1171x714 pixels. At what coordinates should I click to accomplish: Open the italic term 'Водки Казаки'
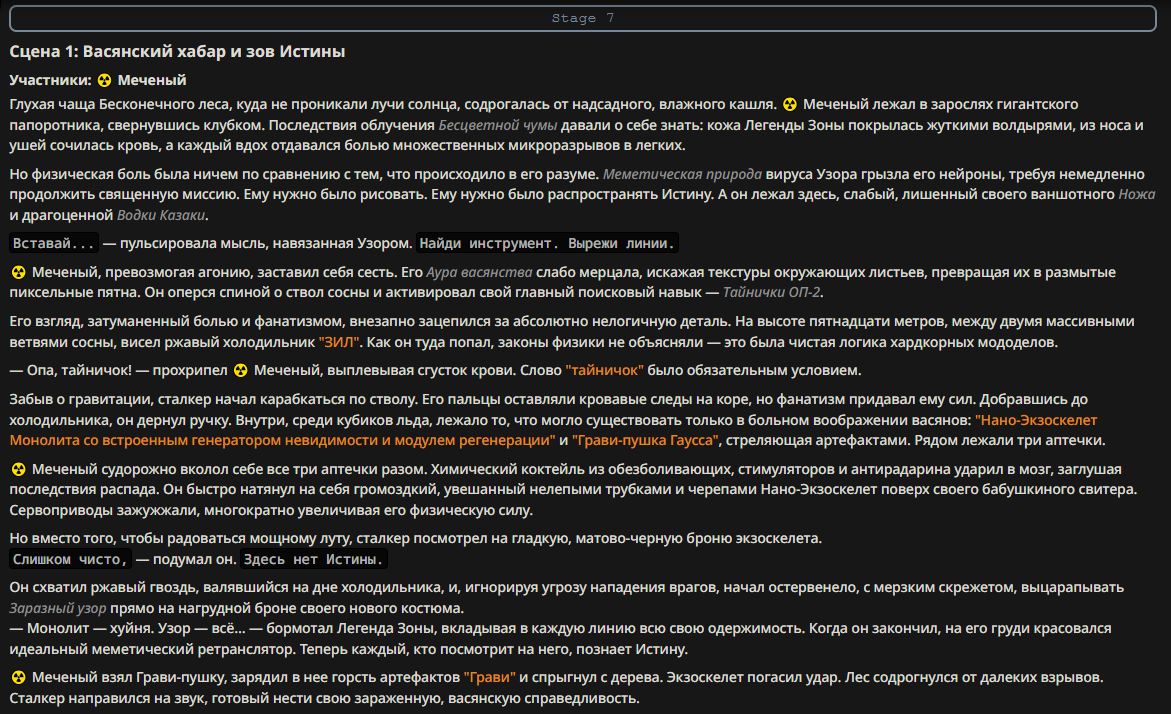click(x=161, y=215)
